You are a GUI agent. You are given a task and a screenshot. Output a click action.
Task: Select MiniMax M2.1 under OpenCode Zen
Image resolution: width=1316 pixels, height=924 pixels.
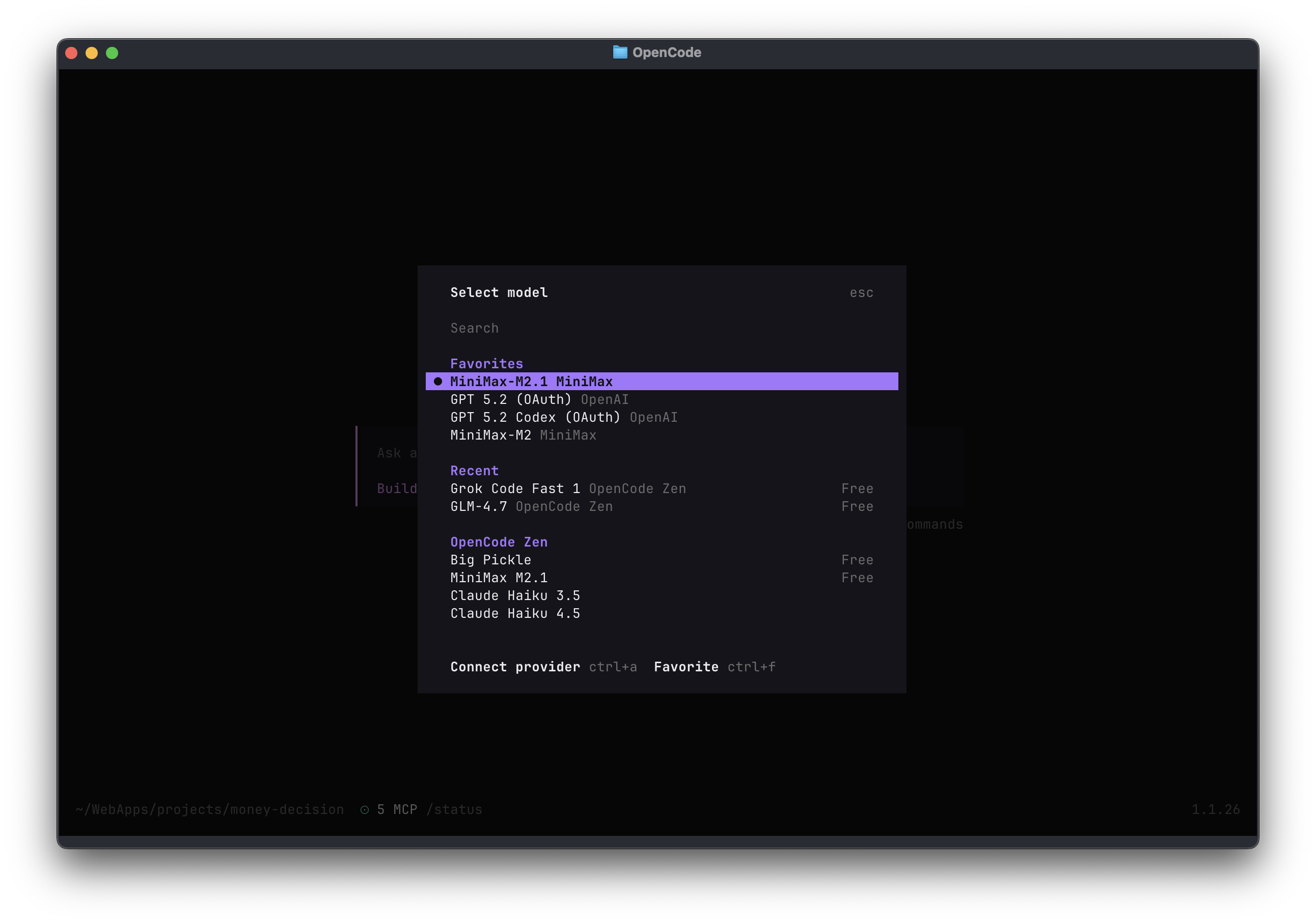pyautogui.click(x=662, y=577)
